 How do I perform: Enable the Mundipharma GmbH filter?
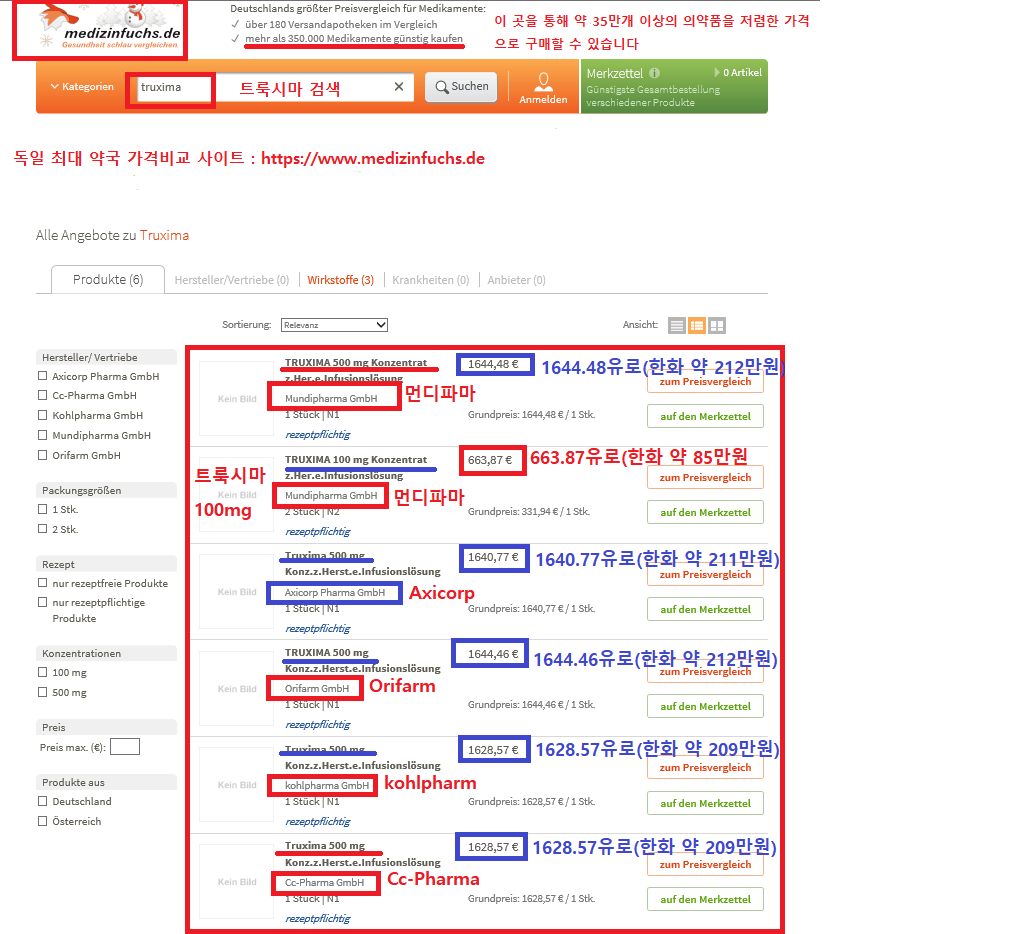click(x=42, y=435)
